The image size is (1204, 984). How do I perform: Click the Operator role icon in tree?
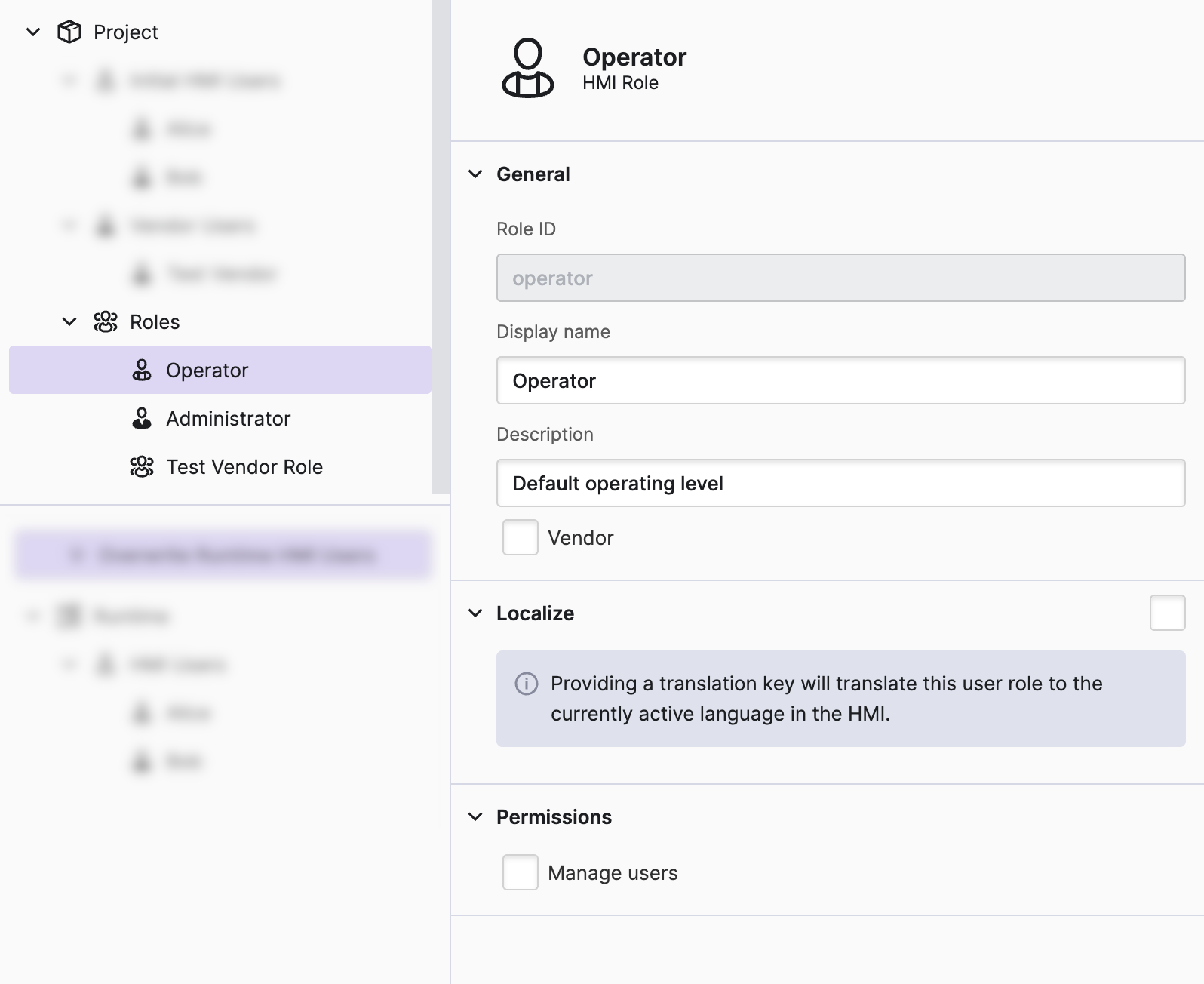click(142, 370)
